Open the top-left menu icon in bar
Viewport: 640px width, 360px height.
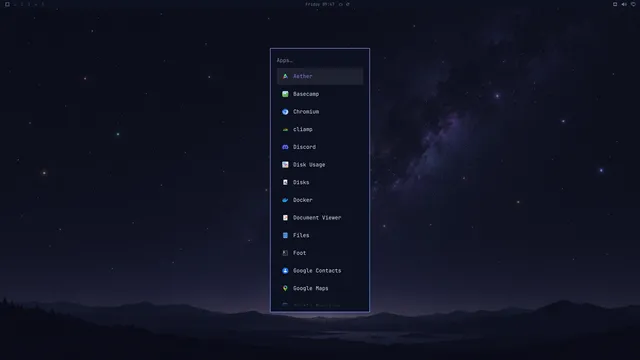pyautogui.click(x=7, y=4)
